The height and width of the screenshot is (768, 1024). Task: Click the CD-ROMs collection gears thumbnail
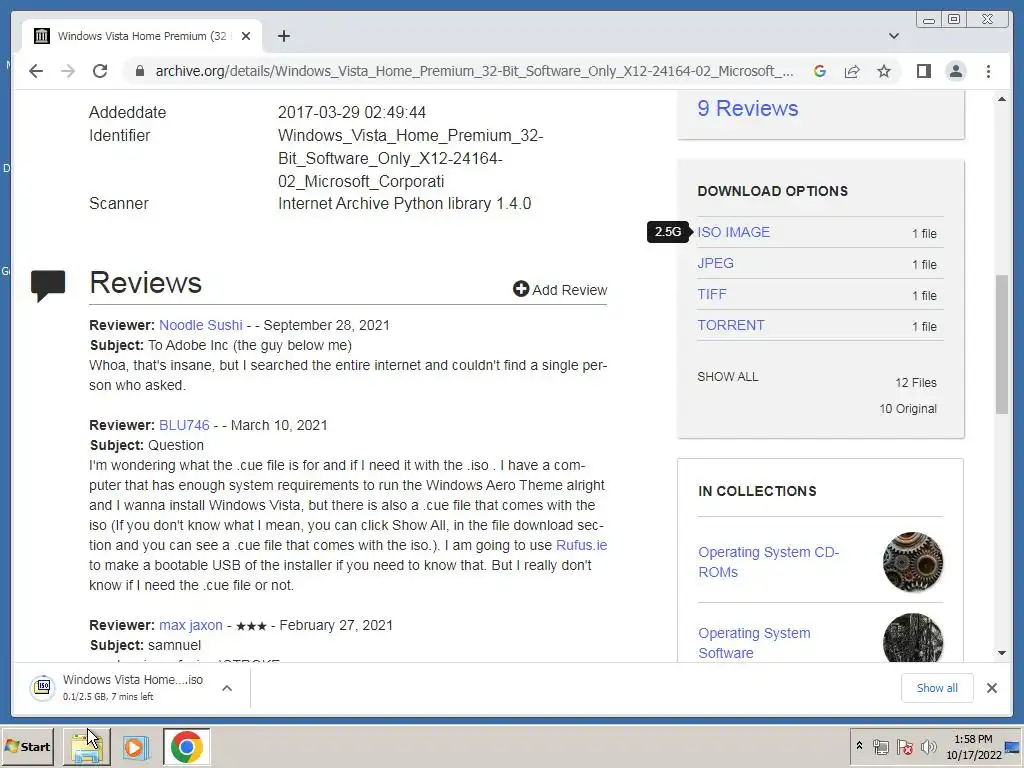coord(912,562)
